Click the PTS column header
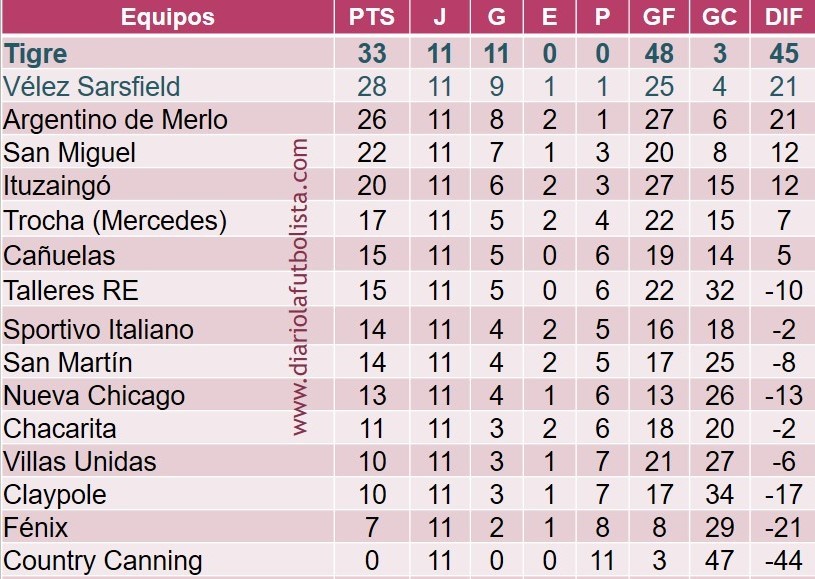The height and width of the screenshot is (579, 815). point(371,17)
